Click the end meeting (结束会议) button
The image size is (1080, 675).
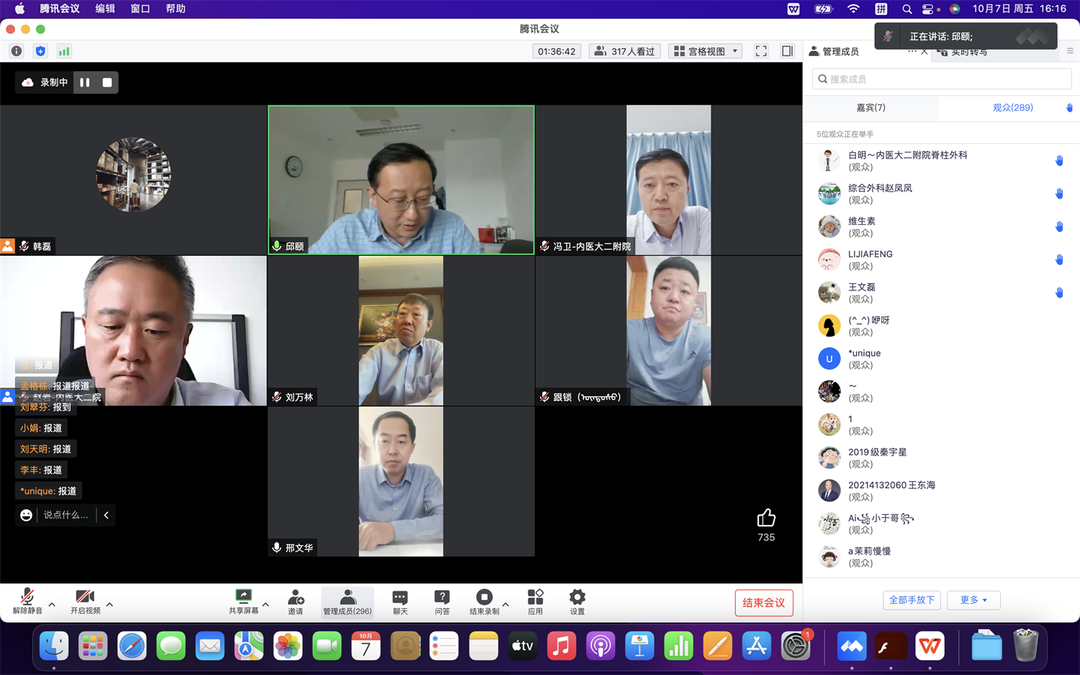765,602
